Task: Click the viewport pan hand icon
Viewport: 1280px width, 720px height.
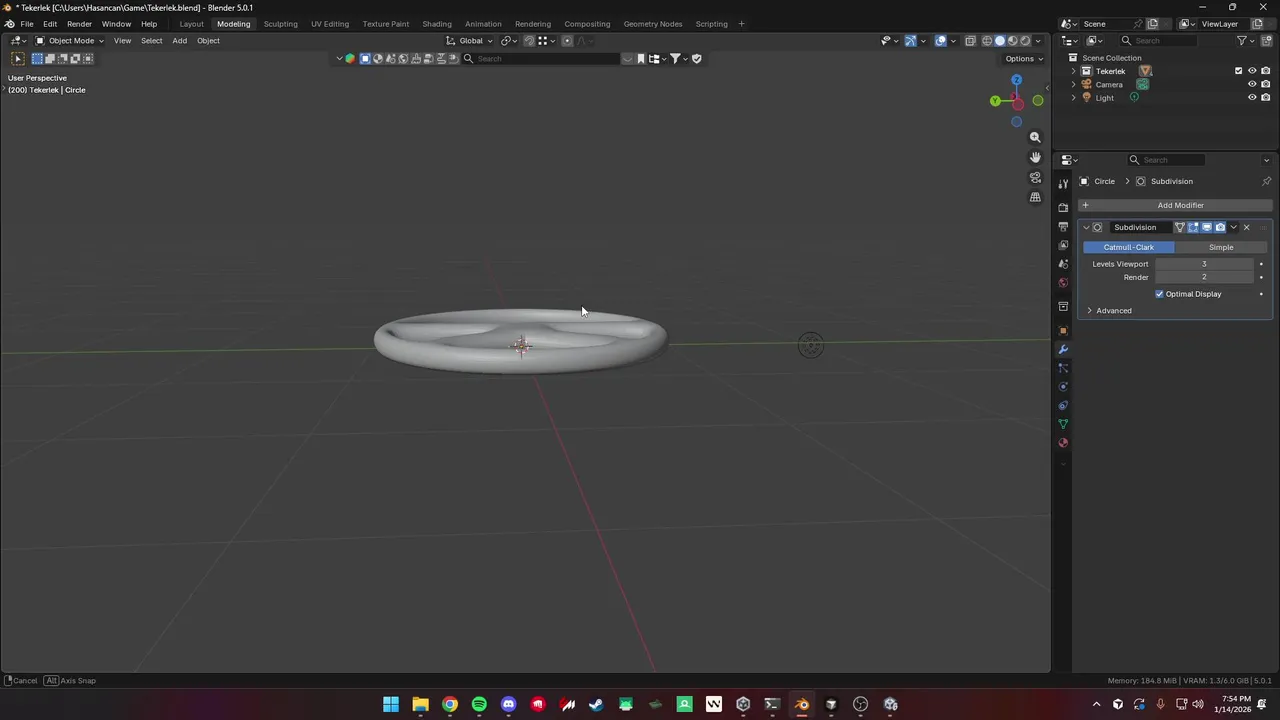Action: tap(1035, 157)
